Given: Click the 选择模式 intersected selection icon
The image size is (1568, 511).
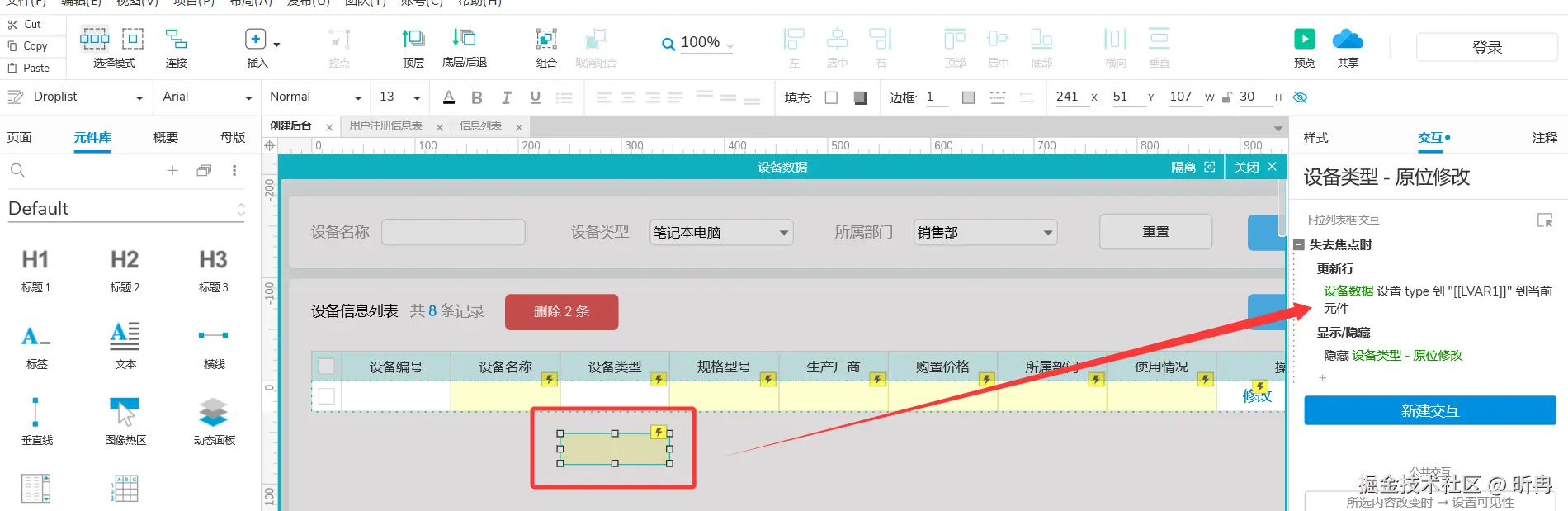Looking at the screenshot, I should click(94, 39).
